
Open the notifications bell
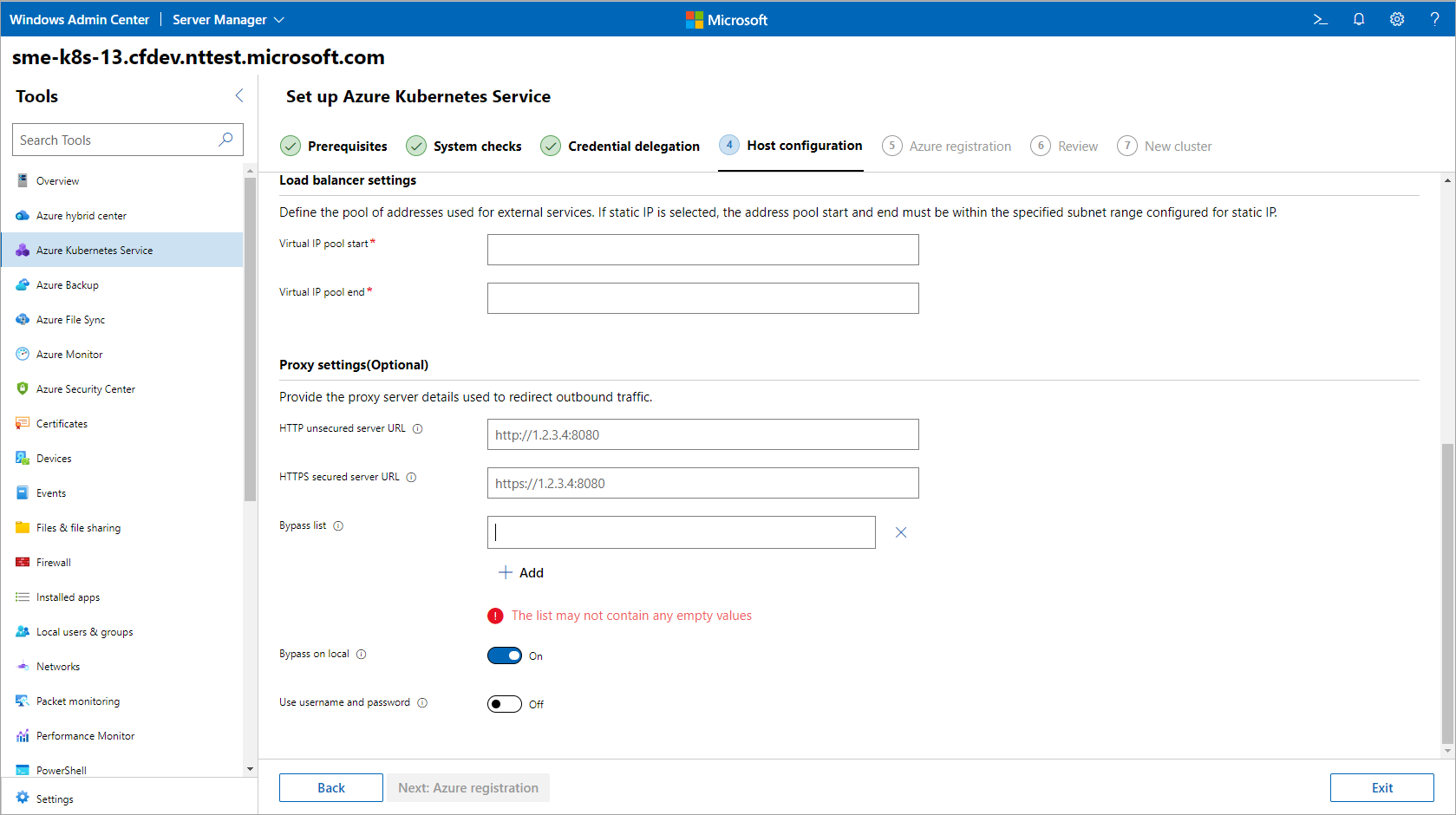point(1358,19)
